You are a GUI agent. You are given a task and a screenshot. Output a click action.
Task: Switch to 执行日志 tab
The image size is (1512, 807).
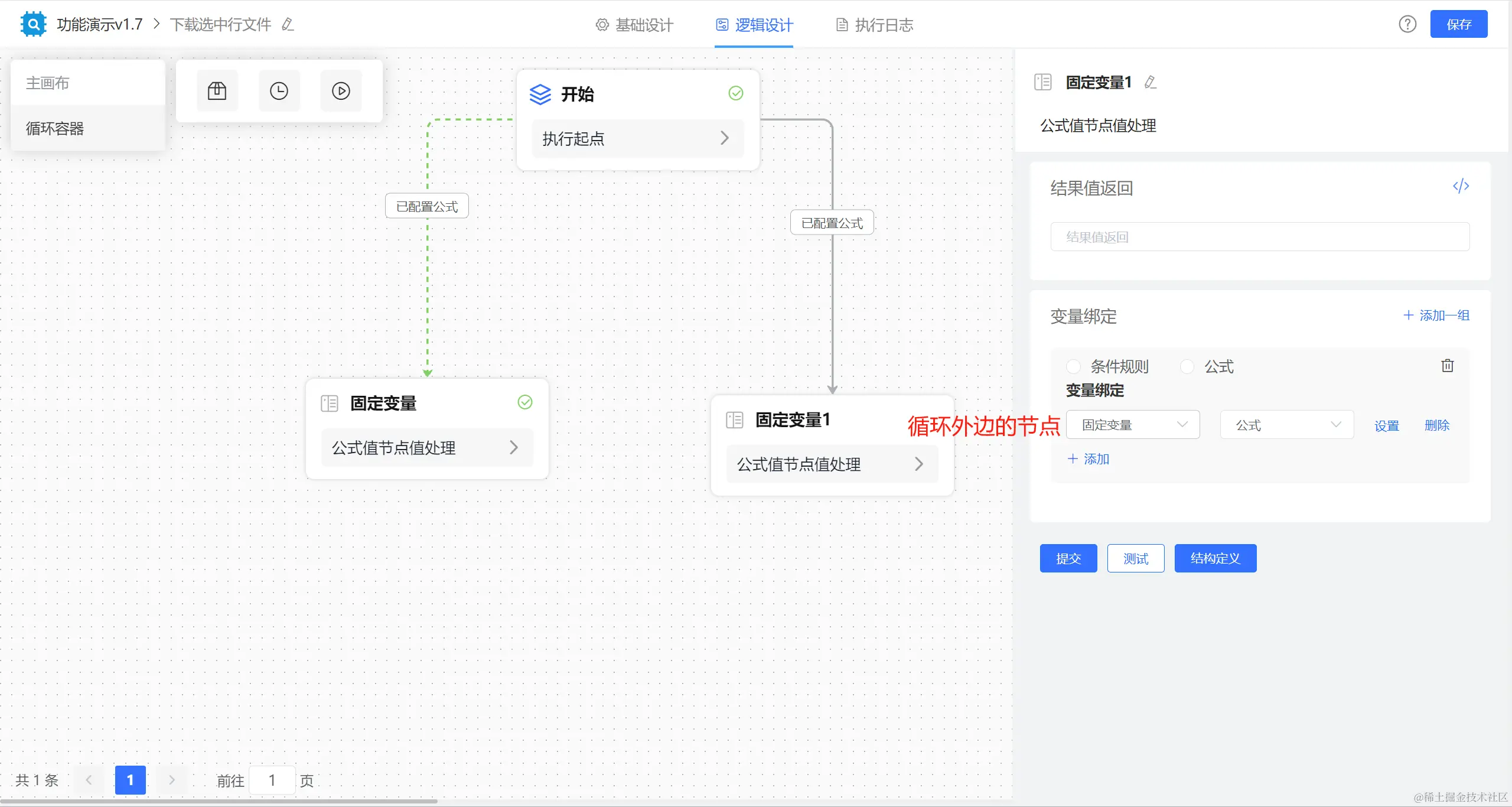click(875, 25)
